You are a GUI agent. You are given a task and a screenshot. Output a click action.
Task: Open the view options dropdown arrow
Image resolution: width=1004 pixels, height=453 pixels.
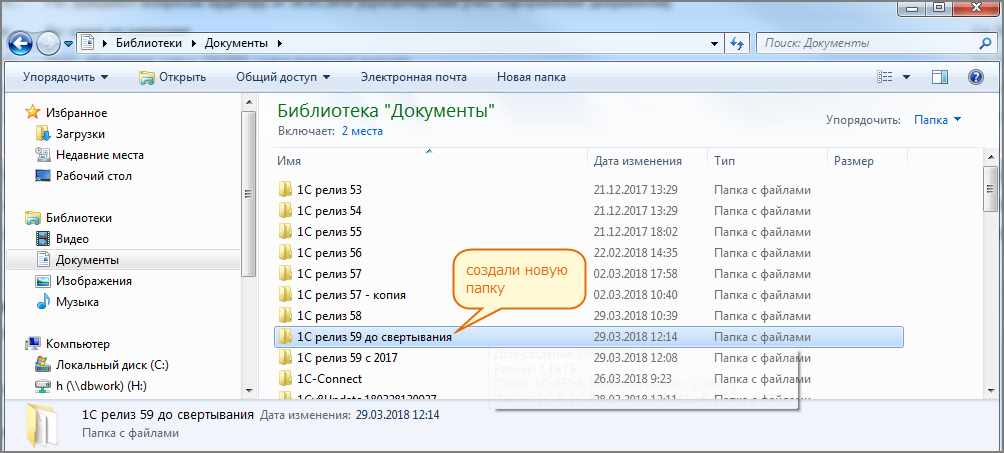point(907,77)
